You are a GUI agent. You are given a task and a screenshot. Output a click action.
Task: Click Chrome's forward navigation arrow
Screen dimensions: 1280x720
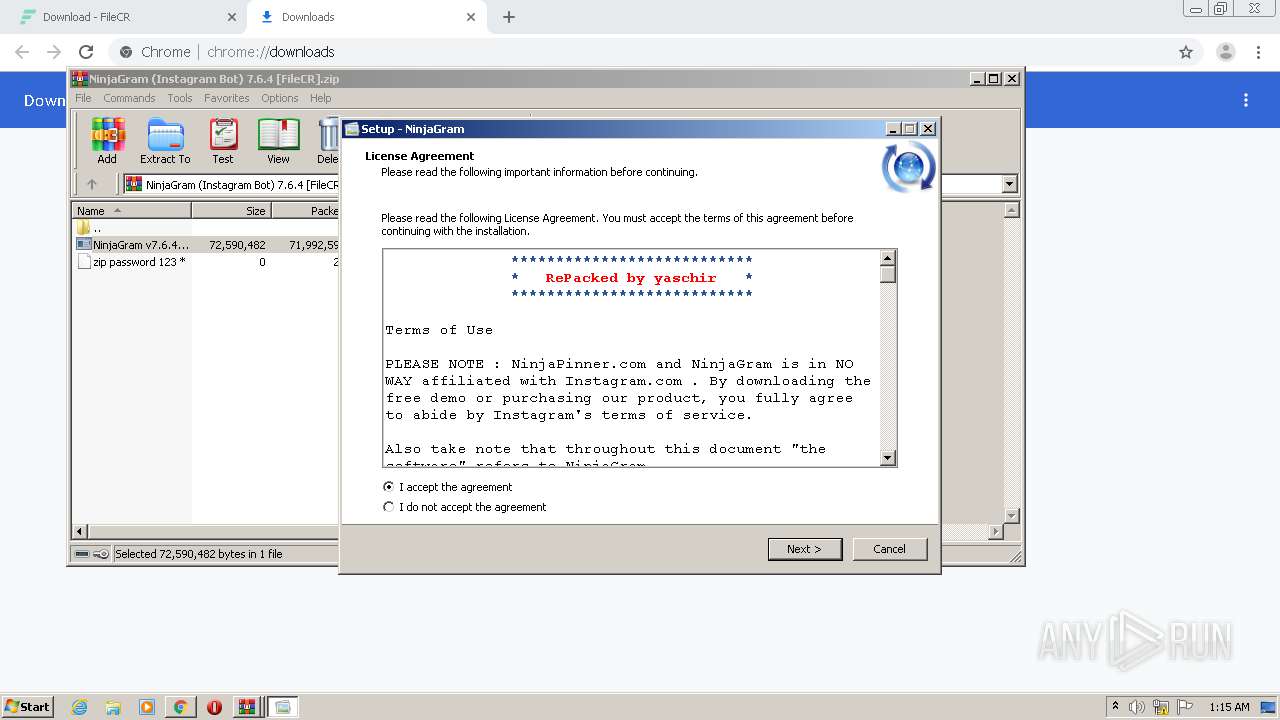coord(54,52)
